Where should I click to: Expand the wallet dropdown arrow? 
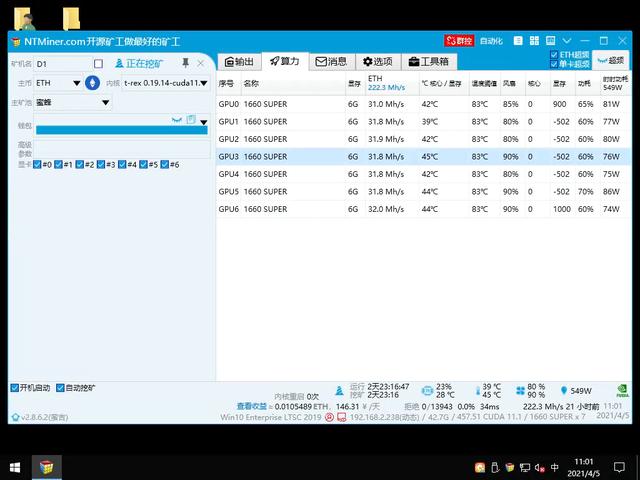pyautogui.click(x=203, y=122)
